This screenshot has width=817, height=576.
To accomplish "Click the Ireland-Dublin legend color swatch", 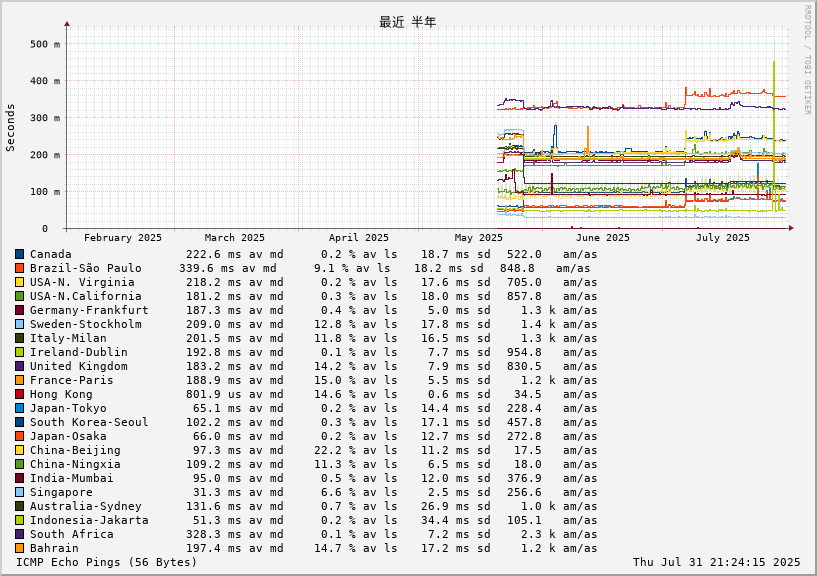I will [19, 352].
